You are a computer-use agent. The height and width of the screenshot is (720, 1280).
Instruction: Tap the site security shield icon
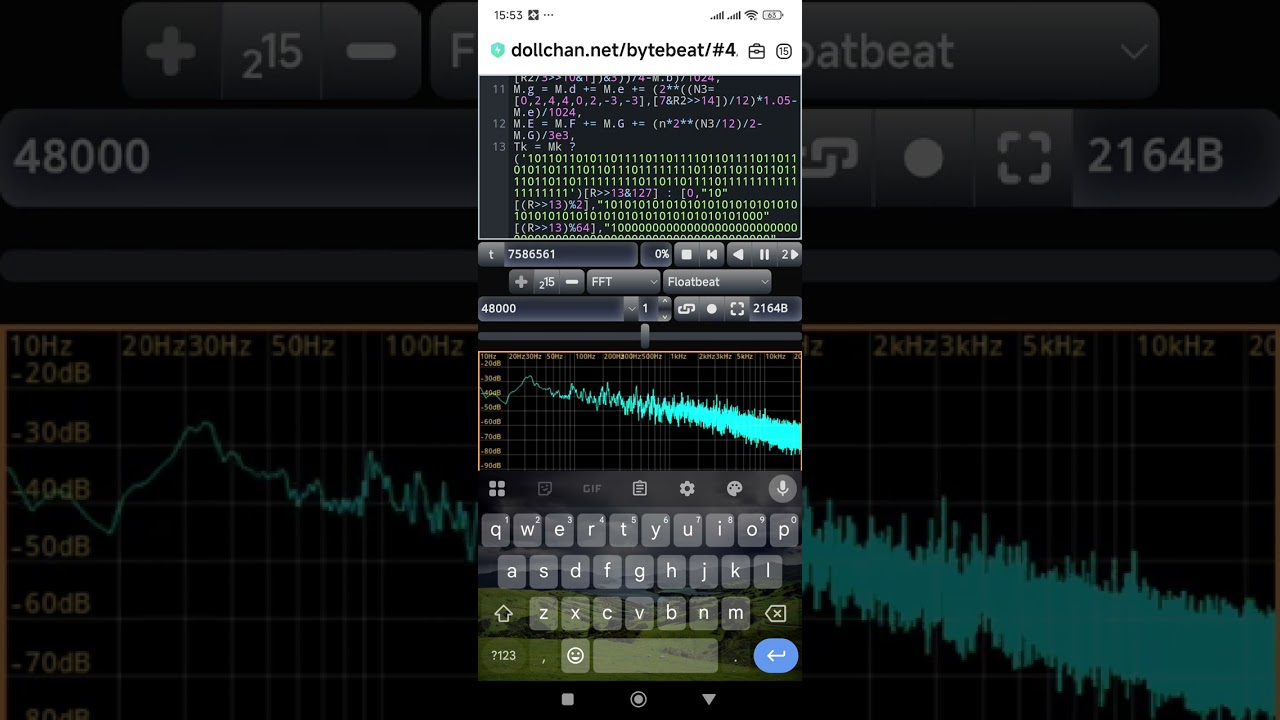[497, 50]
